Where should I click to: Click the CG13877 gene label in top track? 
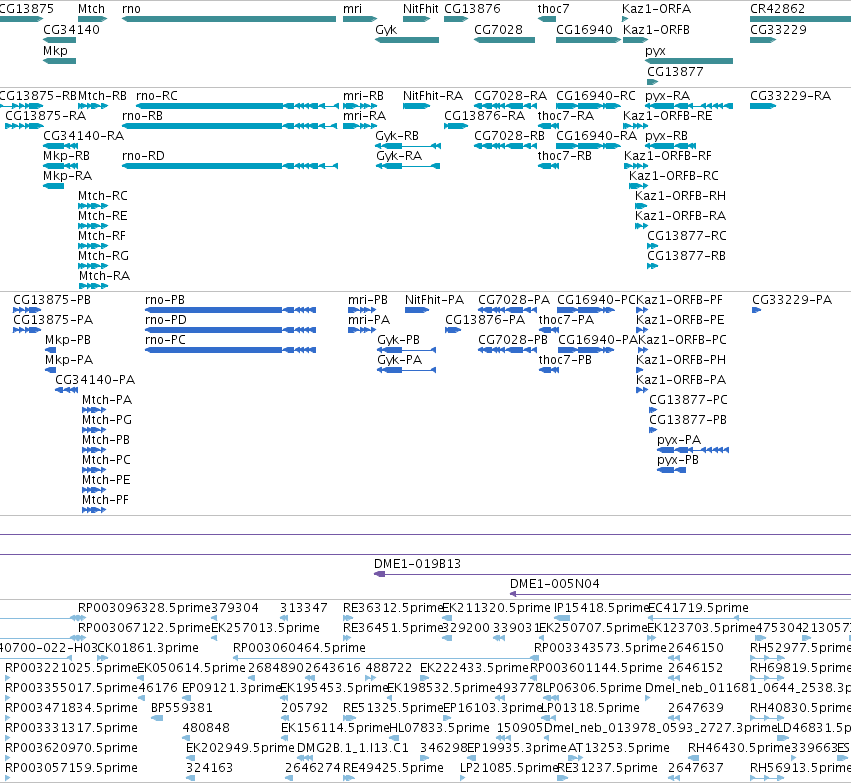click(675, 72)
